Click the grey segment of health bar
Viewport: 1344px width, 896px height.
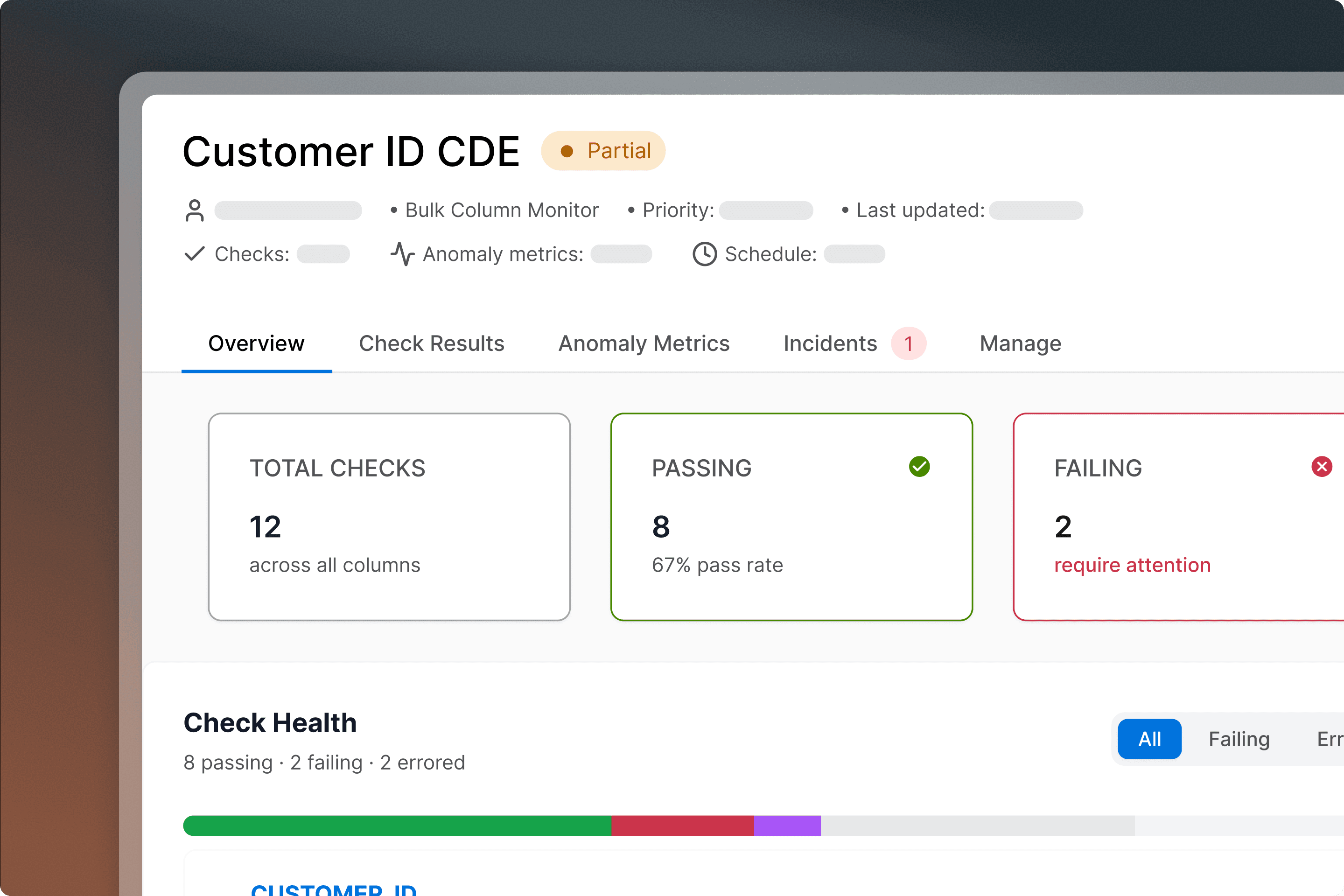pyautogui.click(x=978, y=826)
